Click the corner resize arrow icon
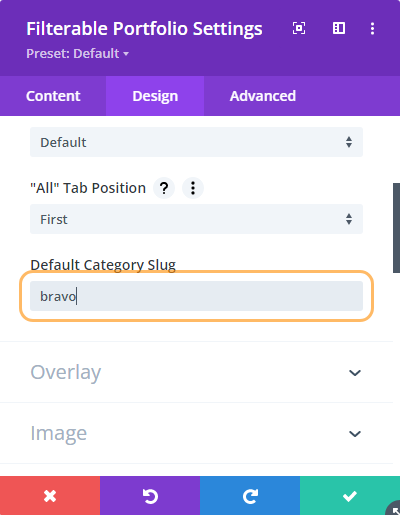The width and height of the screenshot is (400, 515). [x=394, y=508]
